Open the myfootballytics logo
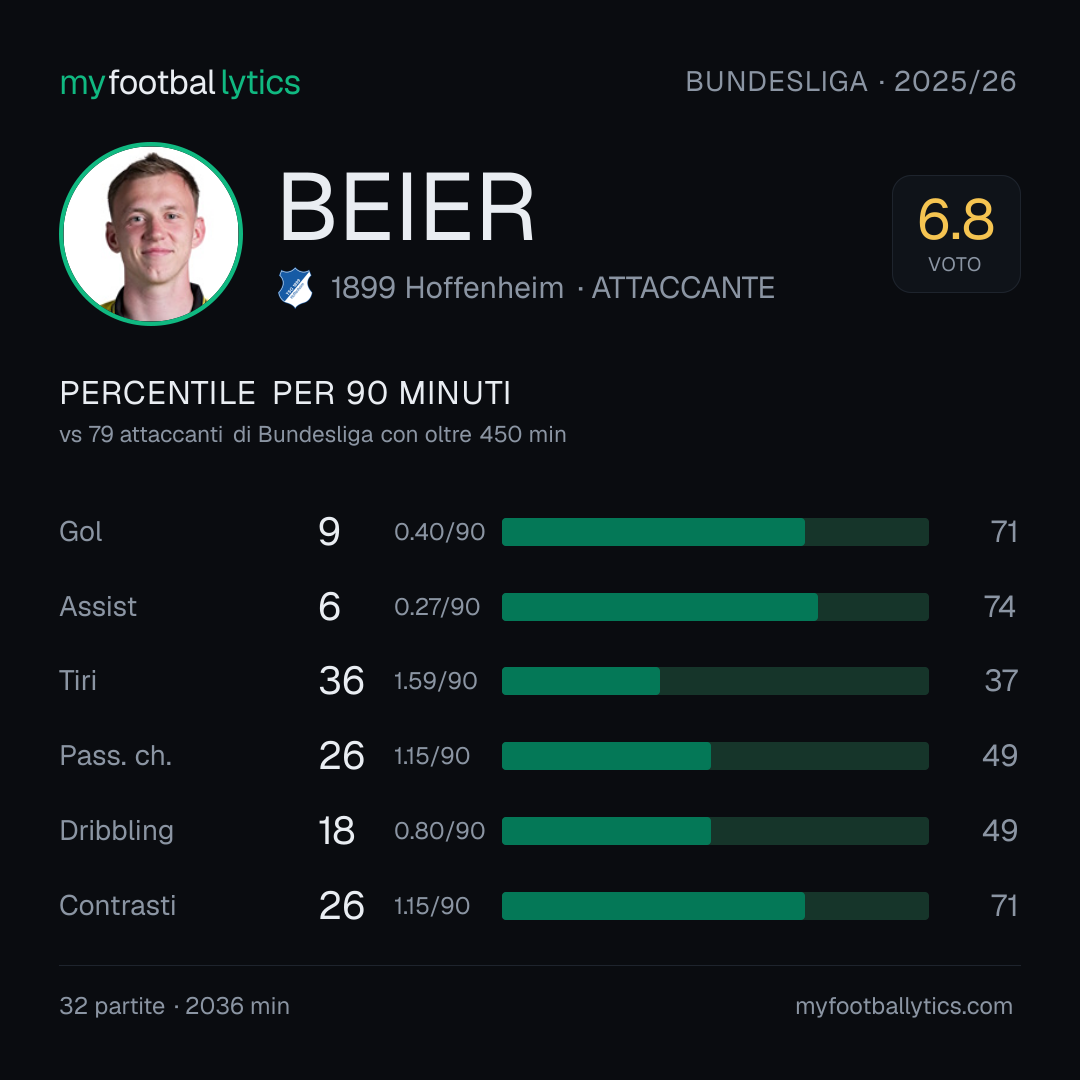This screenshot has width=1080, height=1080. tap(180, 83)
